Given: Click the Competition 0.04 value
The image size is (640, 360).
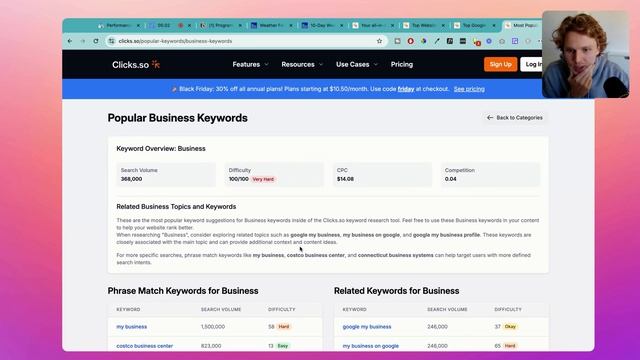Looking at the screenshot, I should 451,179.
